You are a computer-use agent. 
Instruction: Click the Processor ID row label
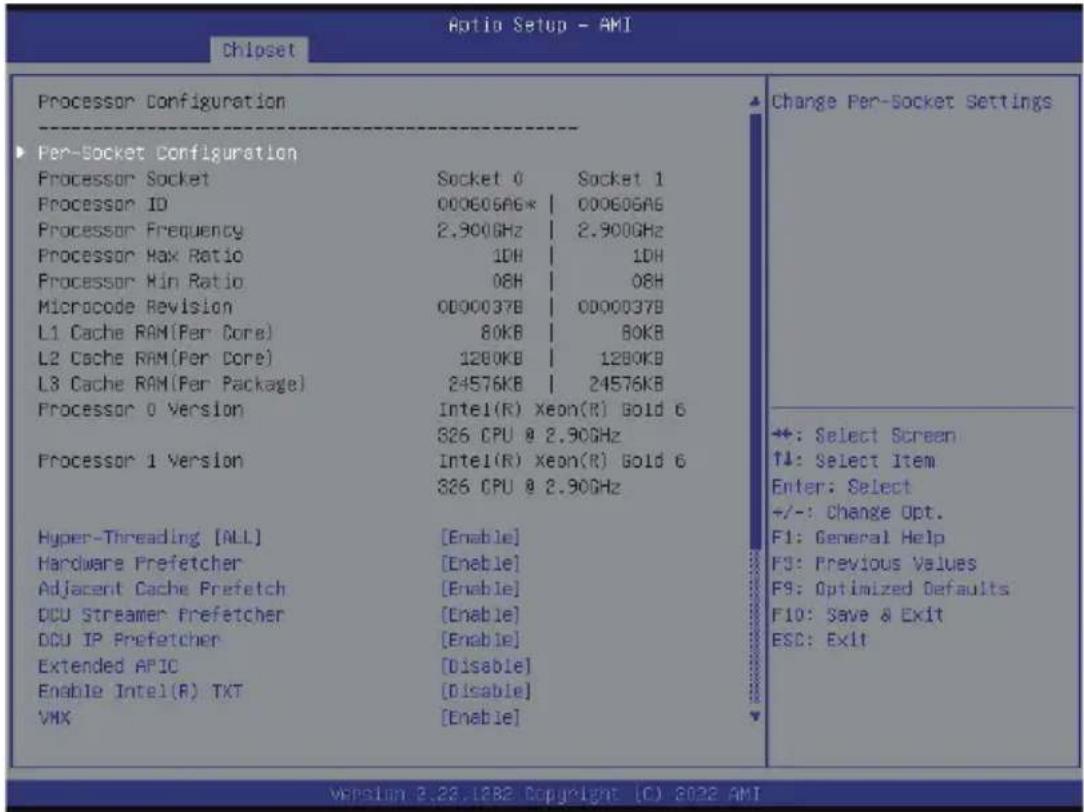[x=102, y=205]
